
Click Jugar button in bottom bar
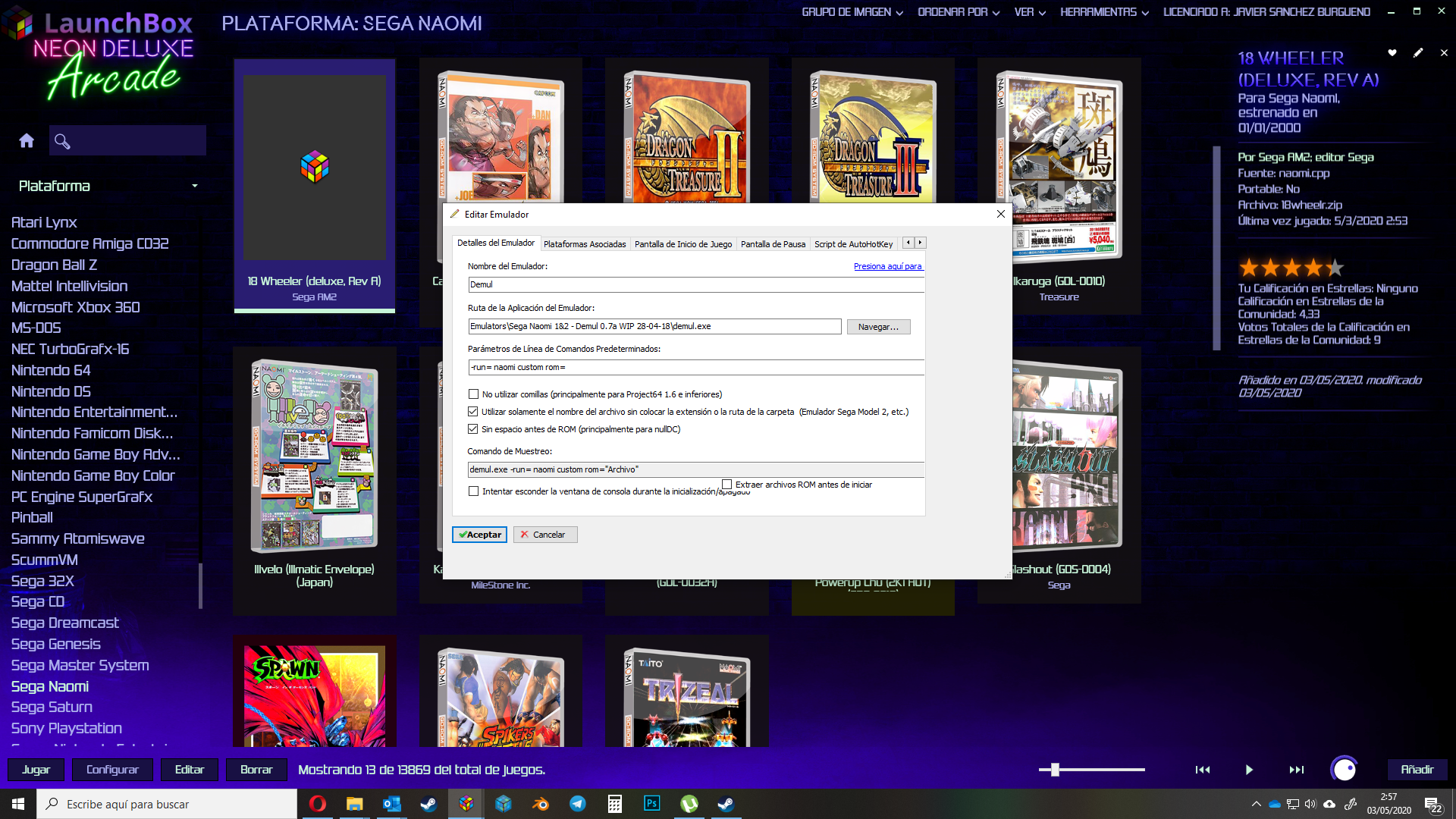36,770
